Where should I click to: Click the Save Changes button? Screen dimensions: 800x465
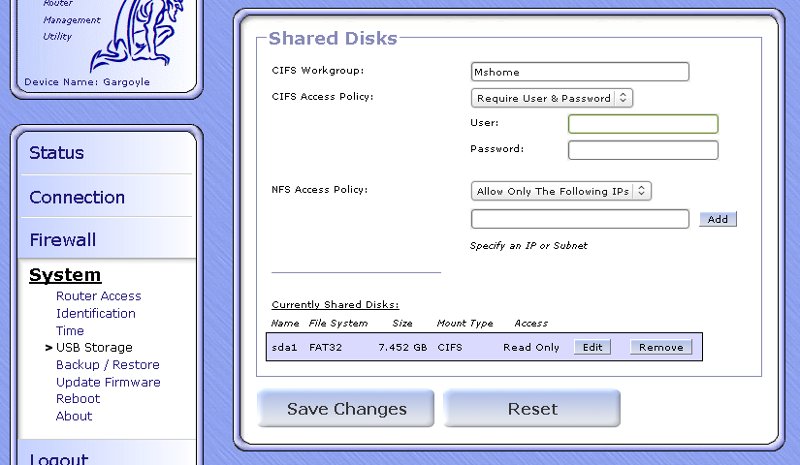pyautogui.click(x=346, y=409)
